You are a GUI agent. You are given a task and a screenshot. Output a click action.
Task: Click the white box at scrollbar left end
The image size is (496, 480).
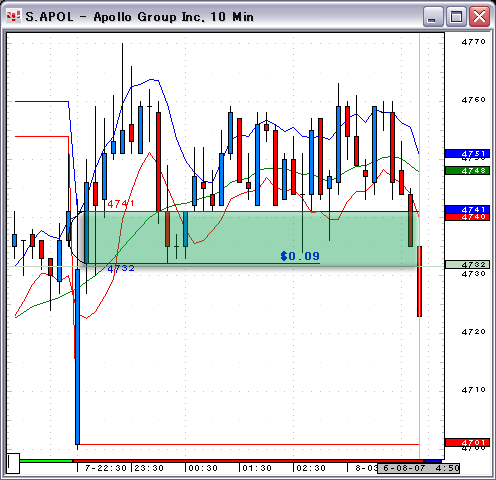[x=13, y=463]
